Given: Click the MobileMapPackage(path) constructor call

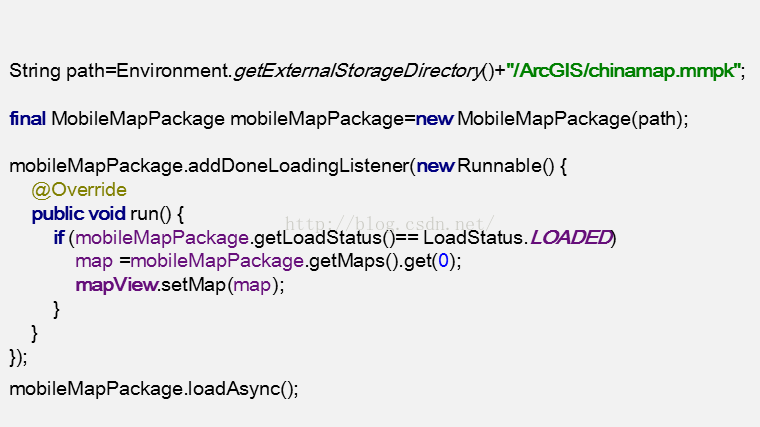Looking at the screenshot, I should coord(572,119).
